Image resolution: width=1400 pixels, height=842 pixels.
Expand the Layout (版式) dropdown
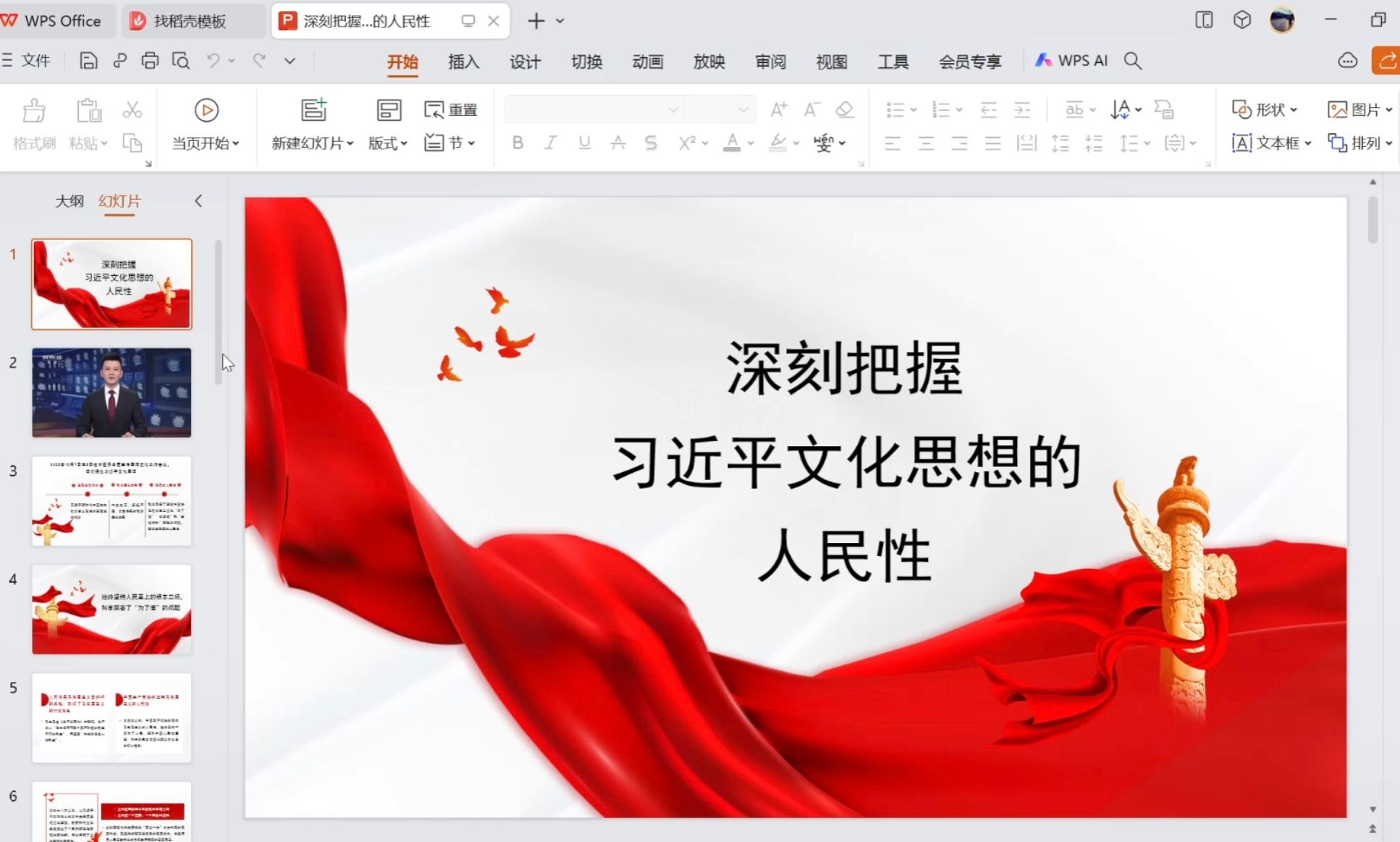(389, 143)
